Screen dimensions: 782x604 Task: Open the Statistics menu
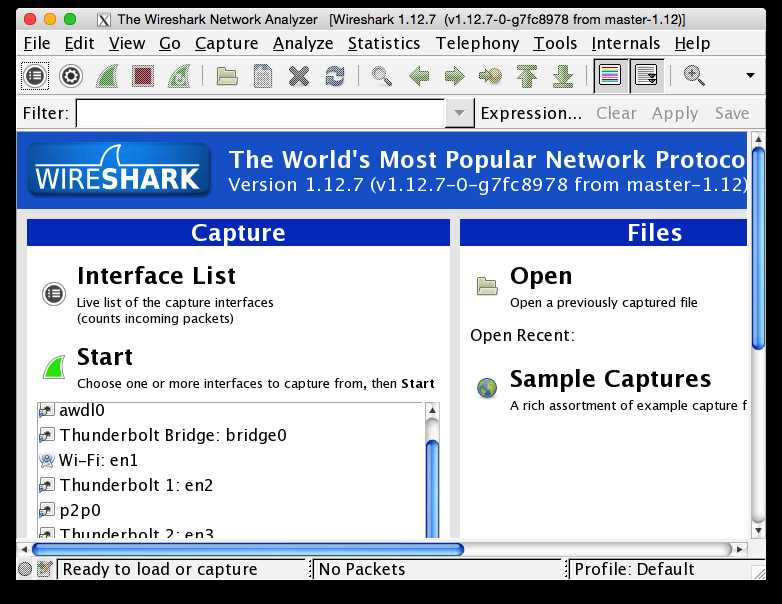384,43
